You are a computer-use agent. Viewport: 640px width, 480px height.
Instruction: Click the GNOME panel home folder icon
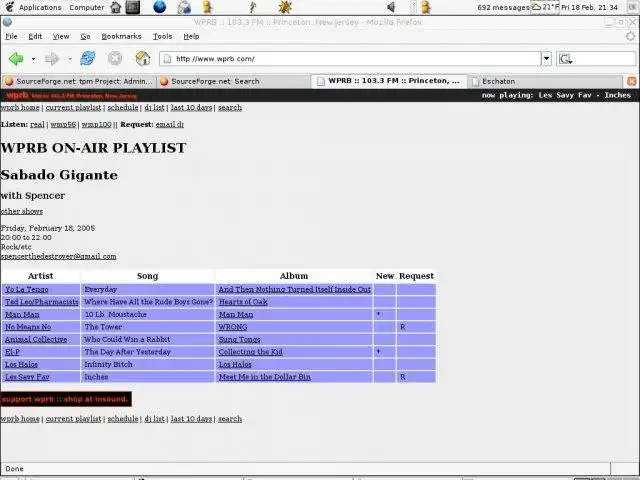[116, 7]
